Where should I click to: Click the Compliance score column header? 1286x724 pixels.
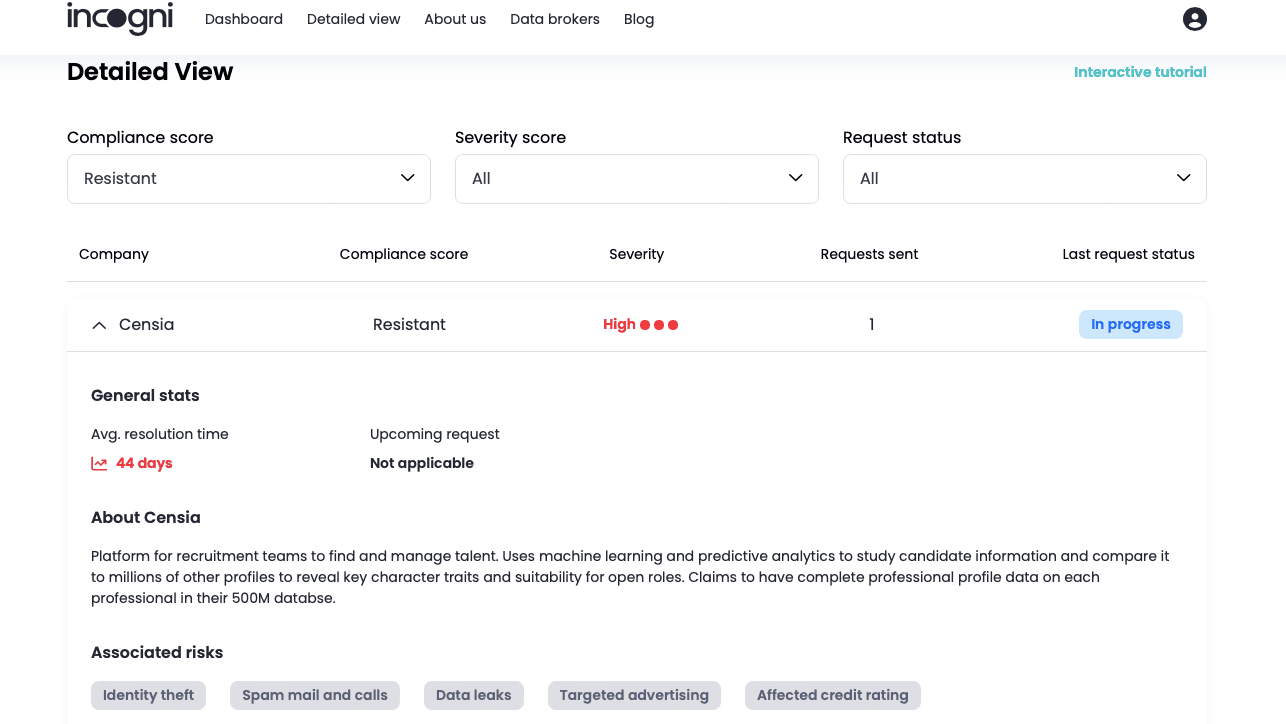click(x=404, y=254)
